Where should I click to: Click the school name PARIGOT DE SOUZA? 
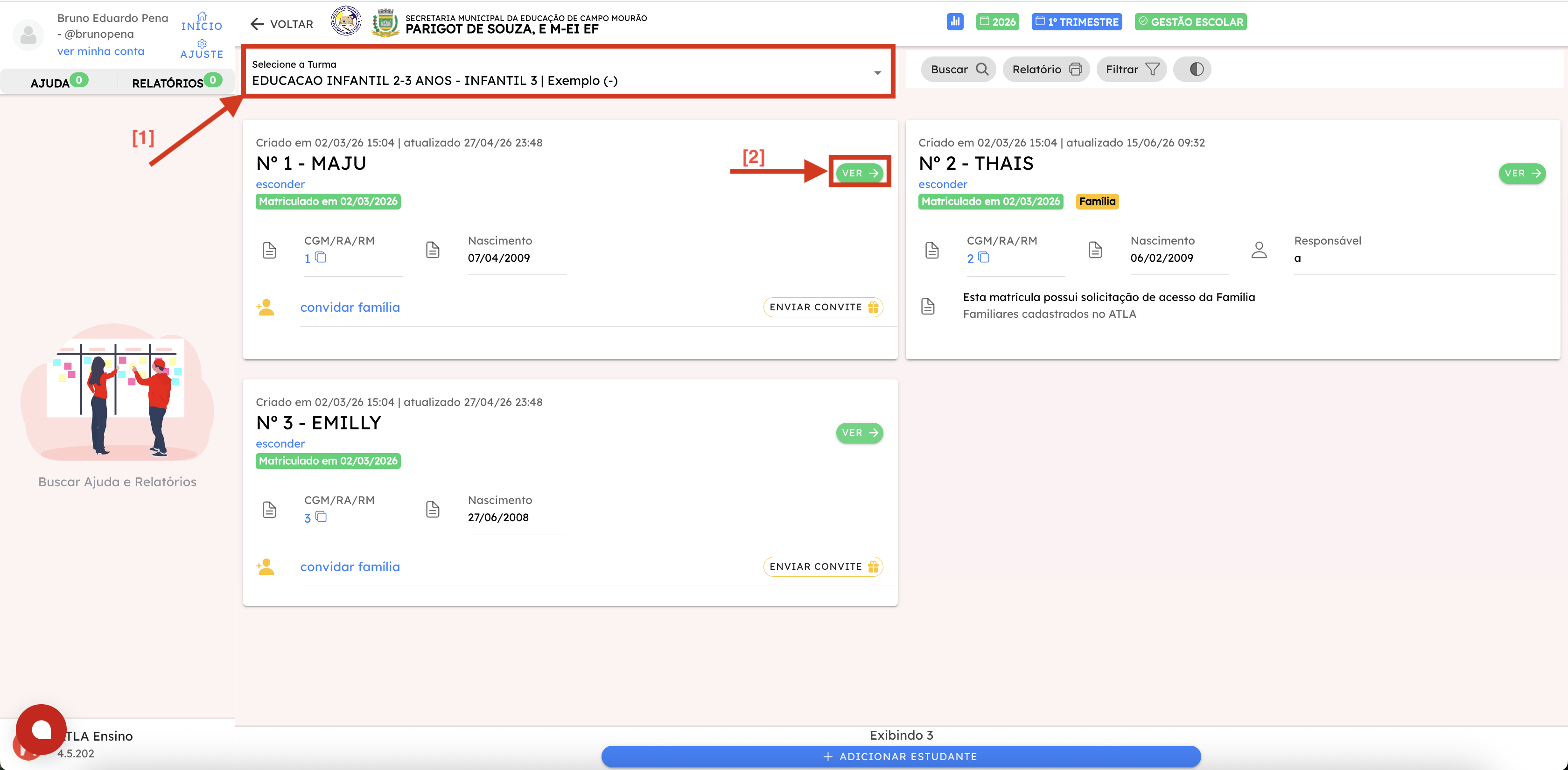click(x=502, y=28)
